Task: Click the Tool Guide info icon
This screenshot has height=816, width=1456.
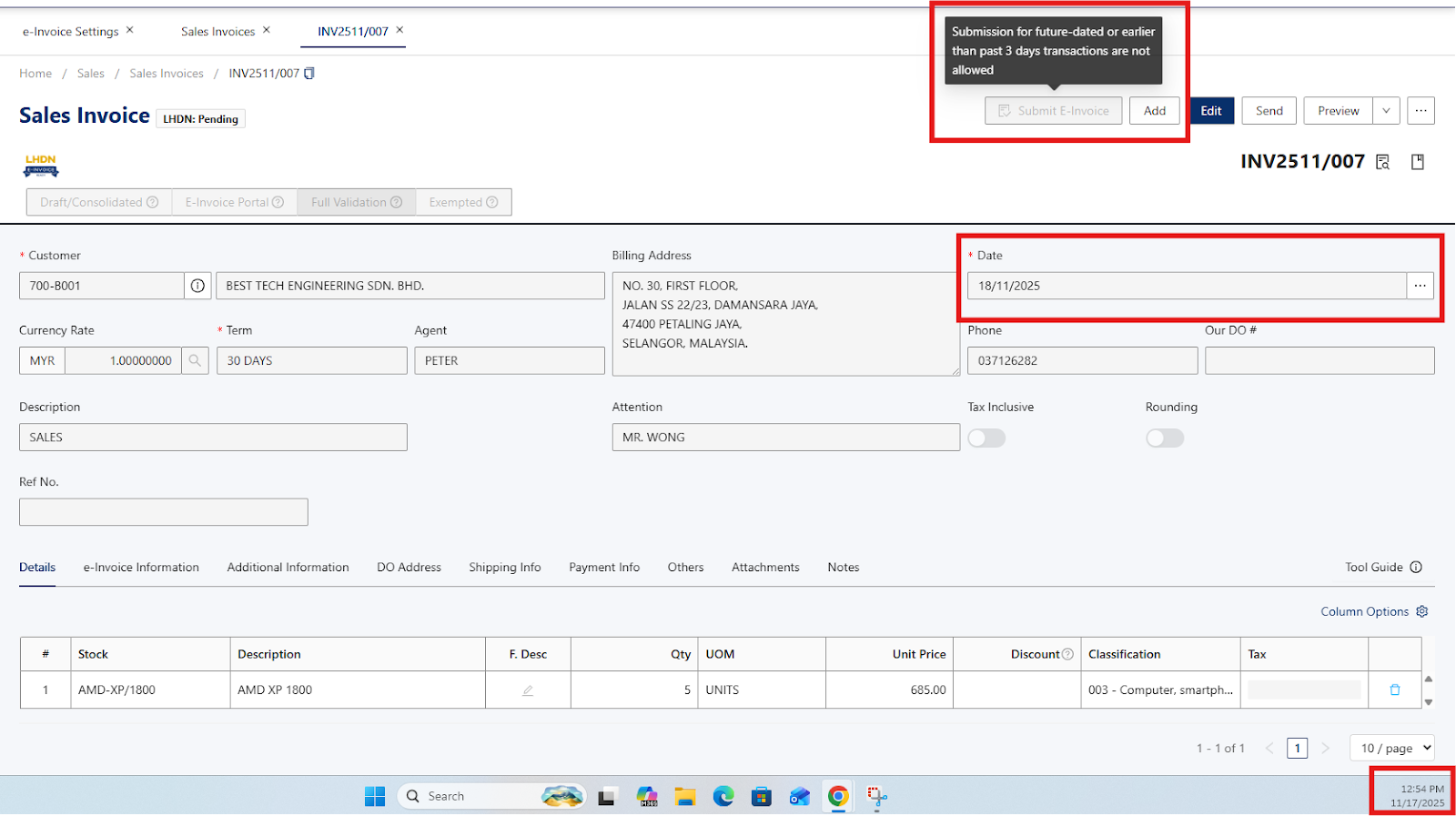Action: tap(1416, 568)
